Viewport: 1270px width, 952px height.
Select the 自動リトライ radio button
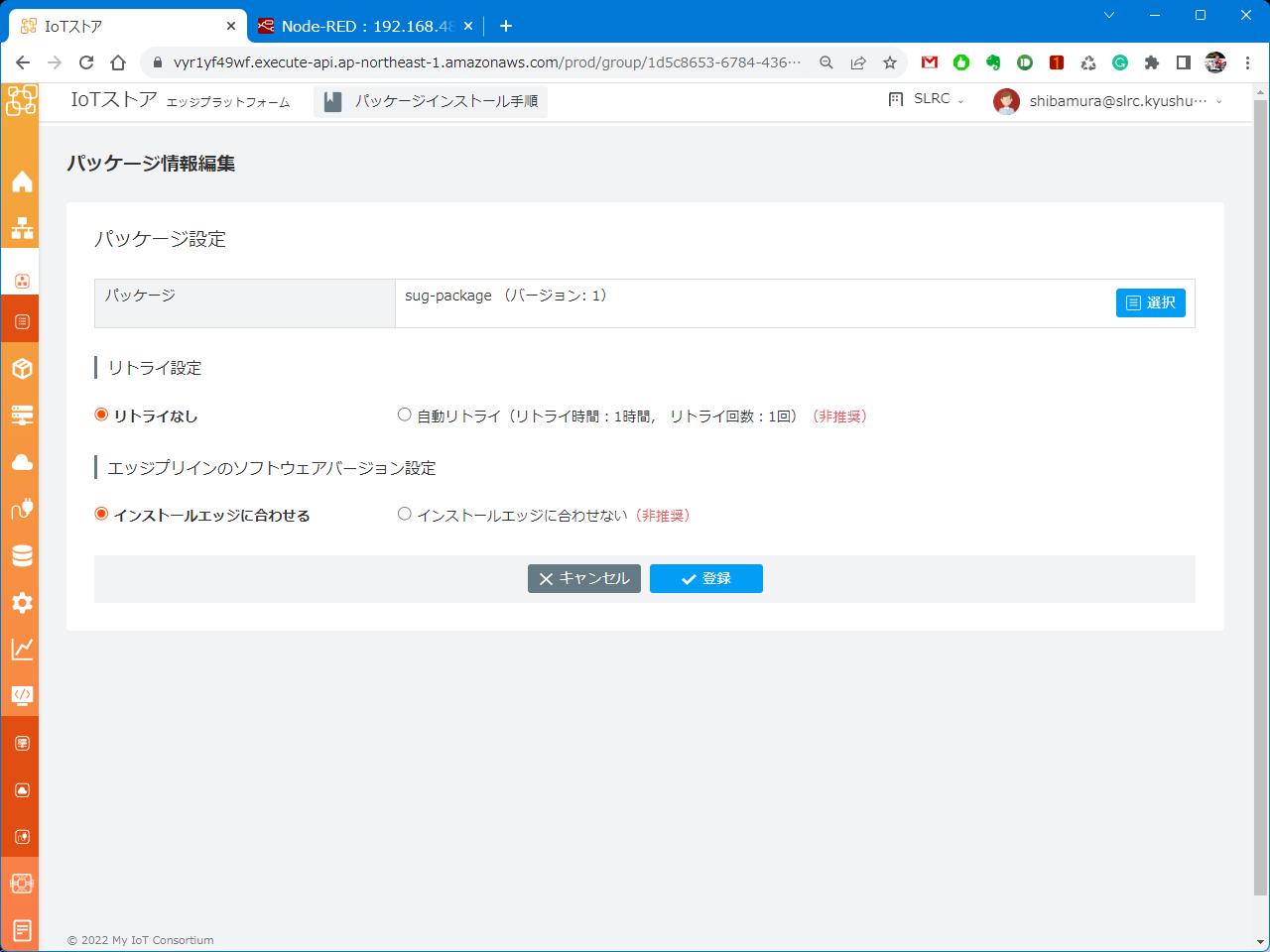pyautogui.click(x=404, y=415)
